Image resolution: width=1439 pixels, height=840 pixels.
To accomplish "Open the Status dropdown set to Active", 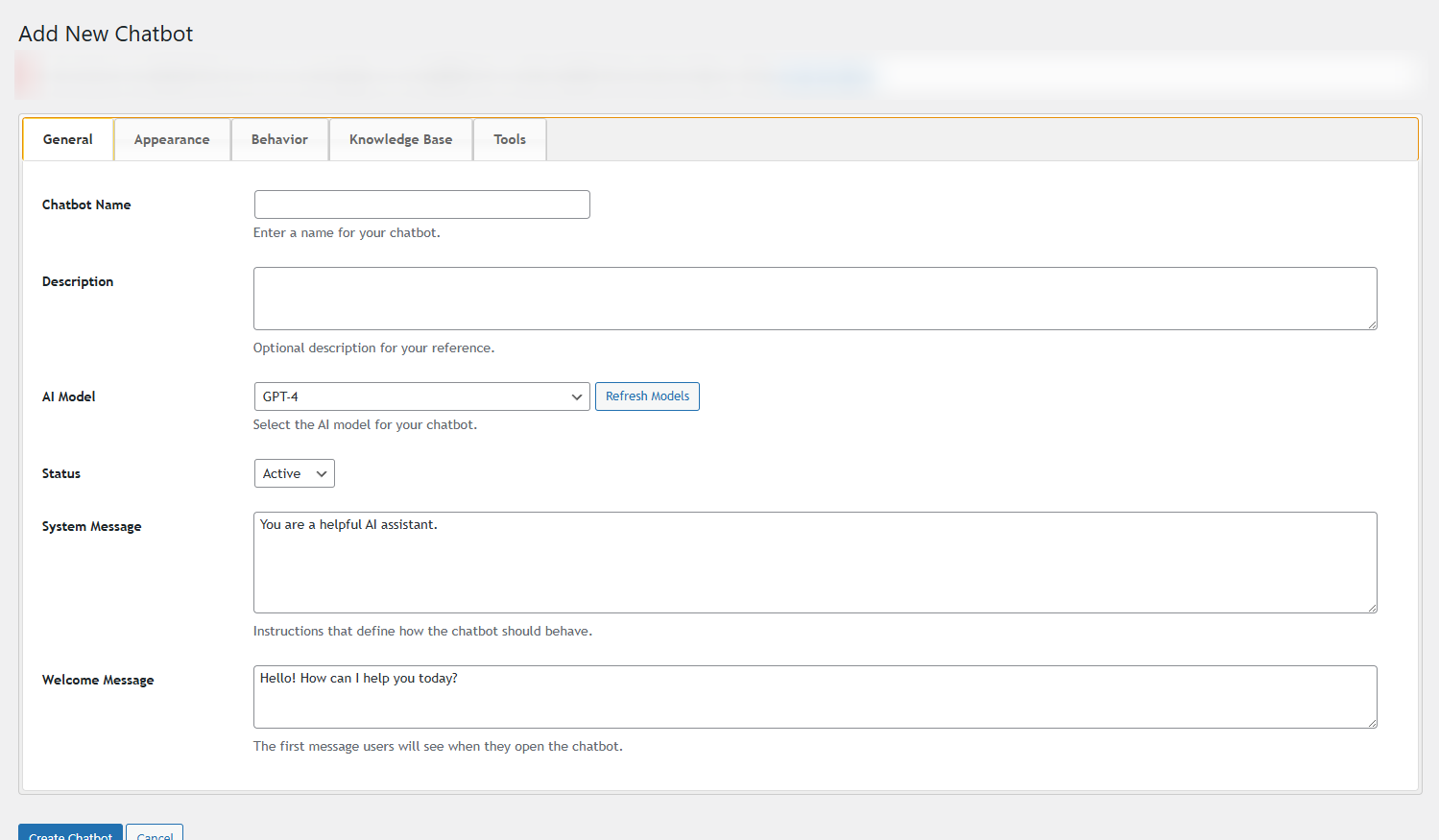I will point(294,473).
